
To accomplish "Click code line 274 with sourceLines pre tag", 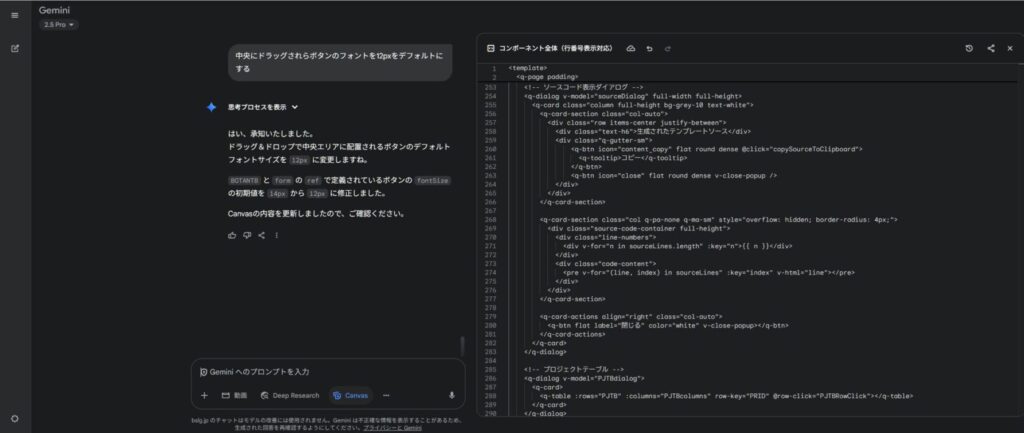I will [x=709, y=272].
